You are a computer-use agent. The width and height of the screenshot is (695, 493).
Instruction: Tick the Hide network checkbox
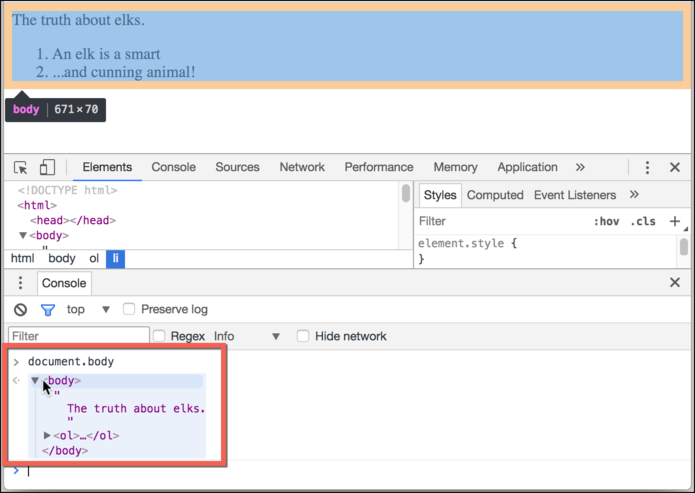coord(303,337)
